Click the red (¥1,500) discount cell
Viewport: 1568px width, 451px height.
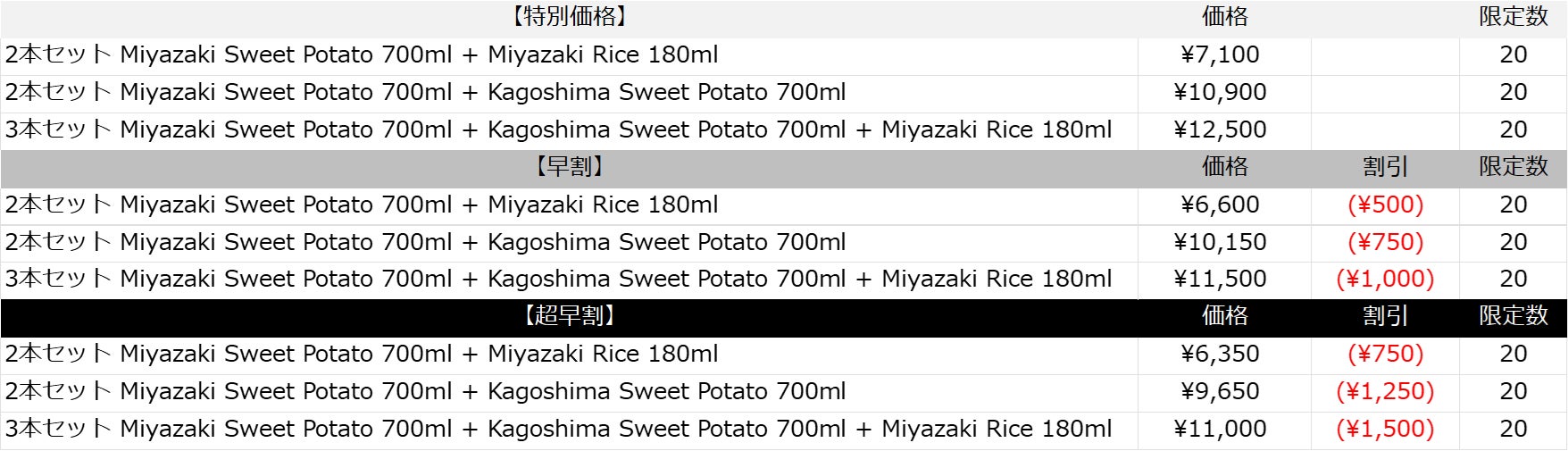1385,430
